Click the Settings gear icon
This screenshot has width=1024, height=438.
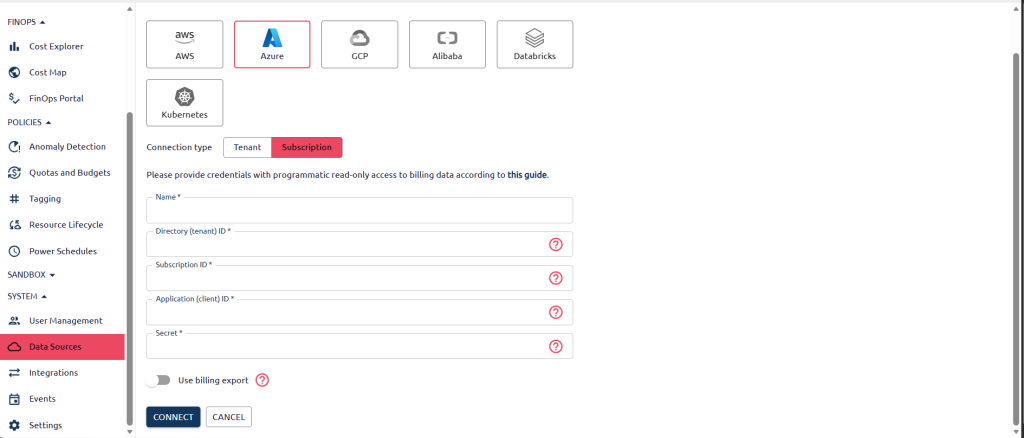[x=14, y=425]
